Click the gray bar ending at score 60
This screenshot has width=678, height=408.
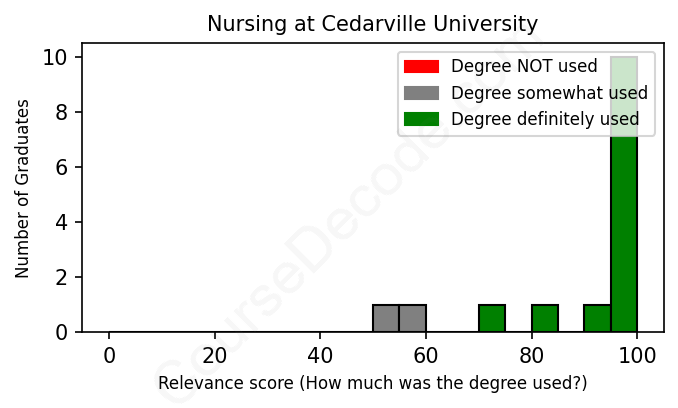412,318
